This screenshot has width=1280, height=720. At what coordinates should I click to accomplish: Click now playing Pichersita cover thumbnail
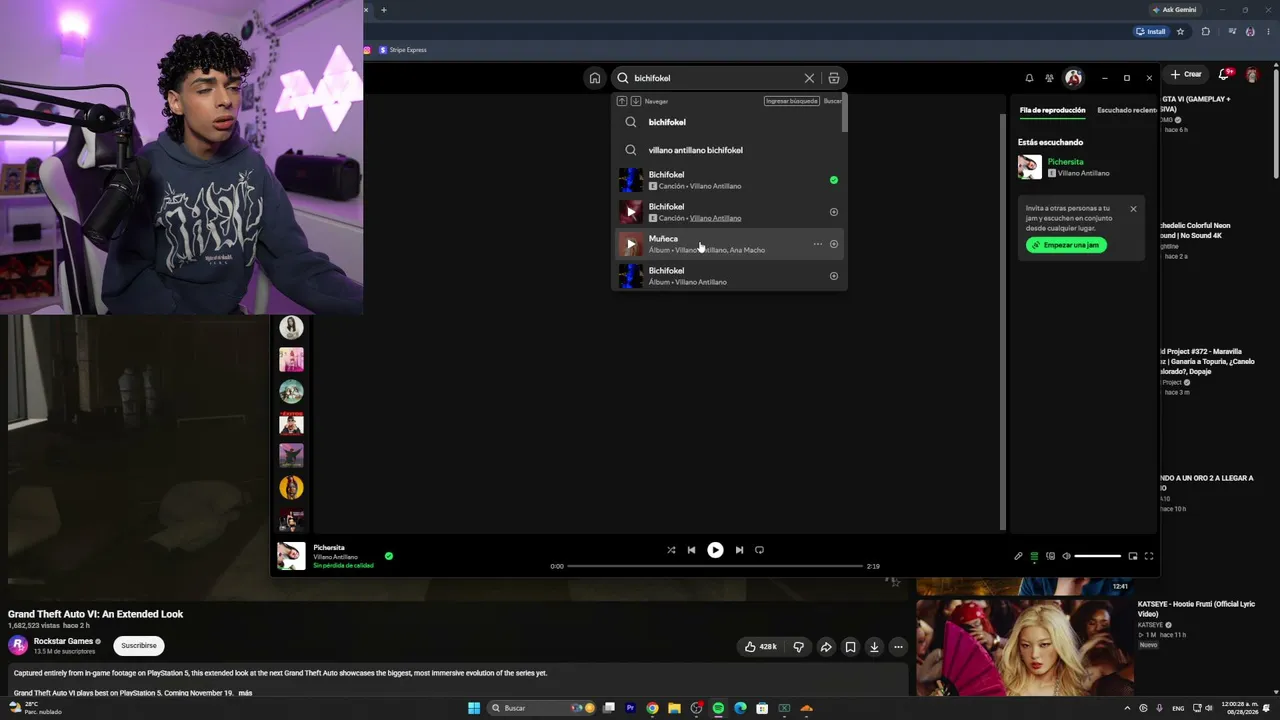pyautogui.click(x=291, y=556)
